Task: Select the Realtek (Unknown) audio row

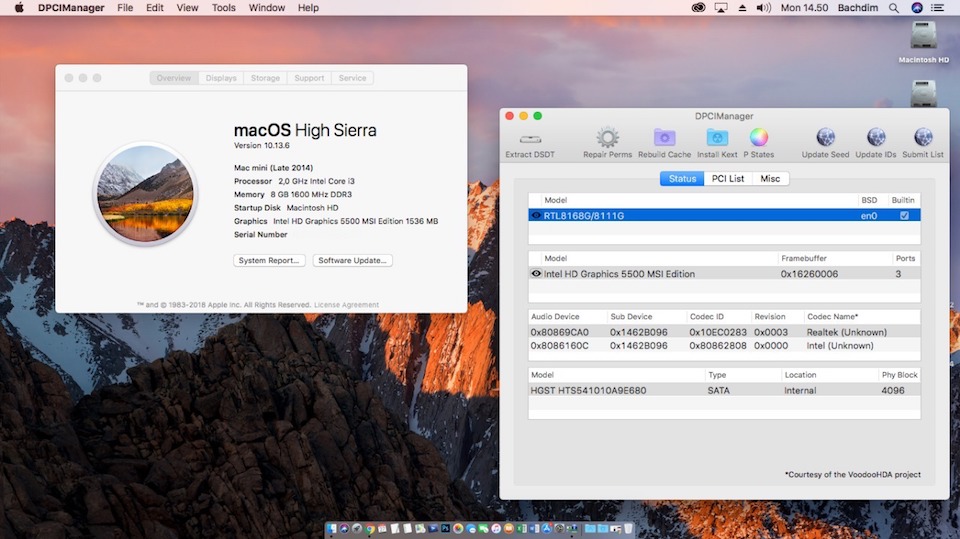Action: (724, 332)
